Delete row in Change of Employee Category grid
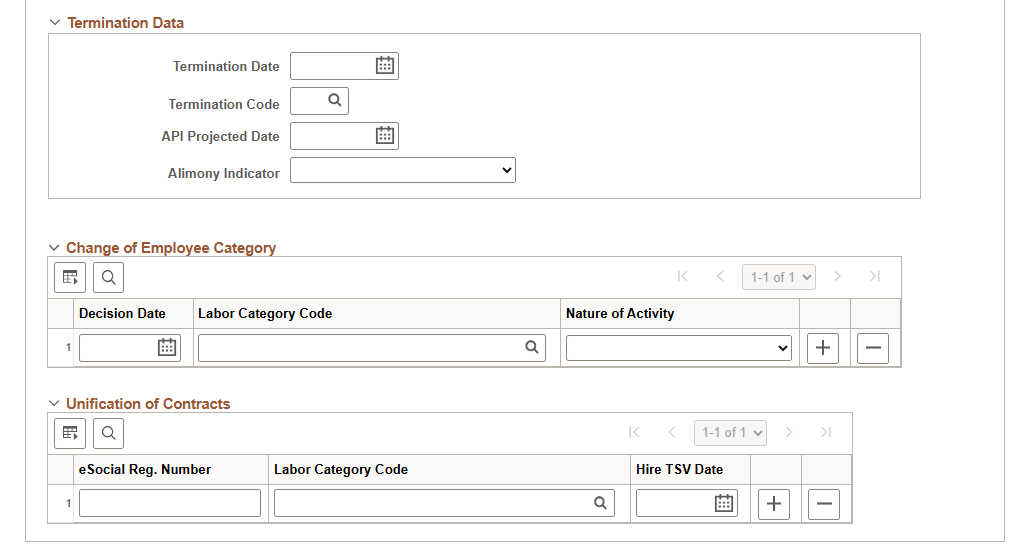 [873, 348]
